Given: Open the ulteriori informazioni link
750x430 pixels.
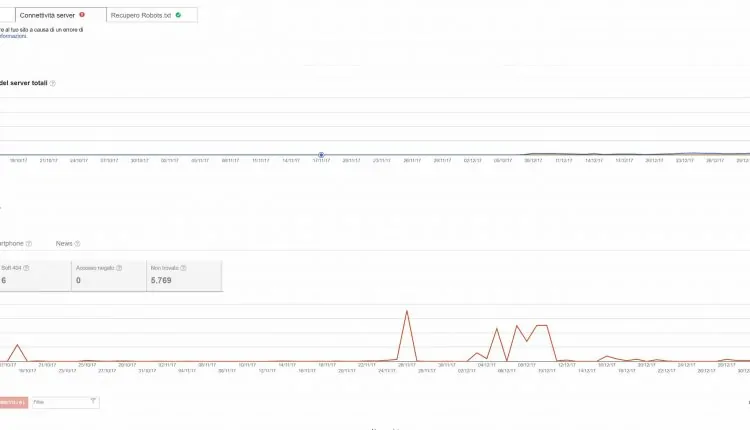Looking at the screenshot, I should click(13, 37).
